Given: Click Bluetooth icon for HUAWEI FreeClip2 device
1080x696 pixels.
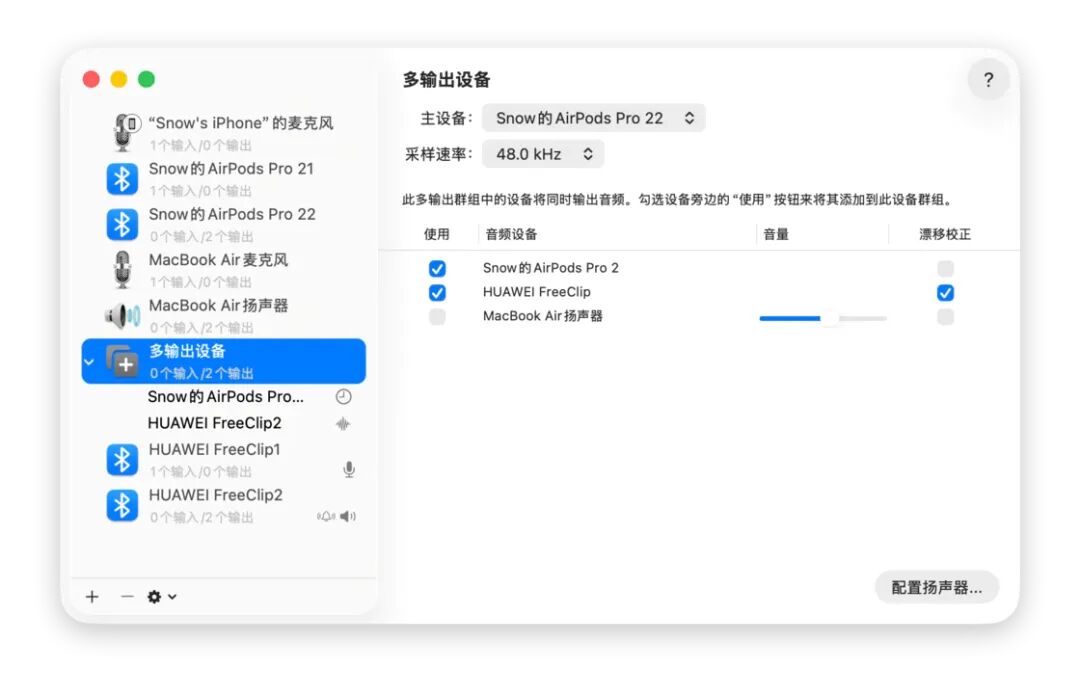Looking at the screenshot, I should point(122,505).
